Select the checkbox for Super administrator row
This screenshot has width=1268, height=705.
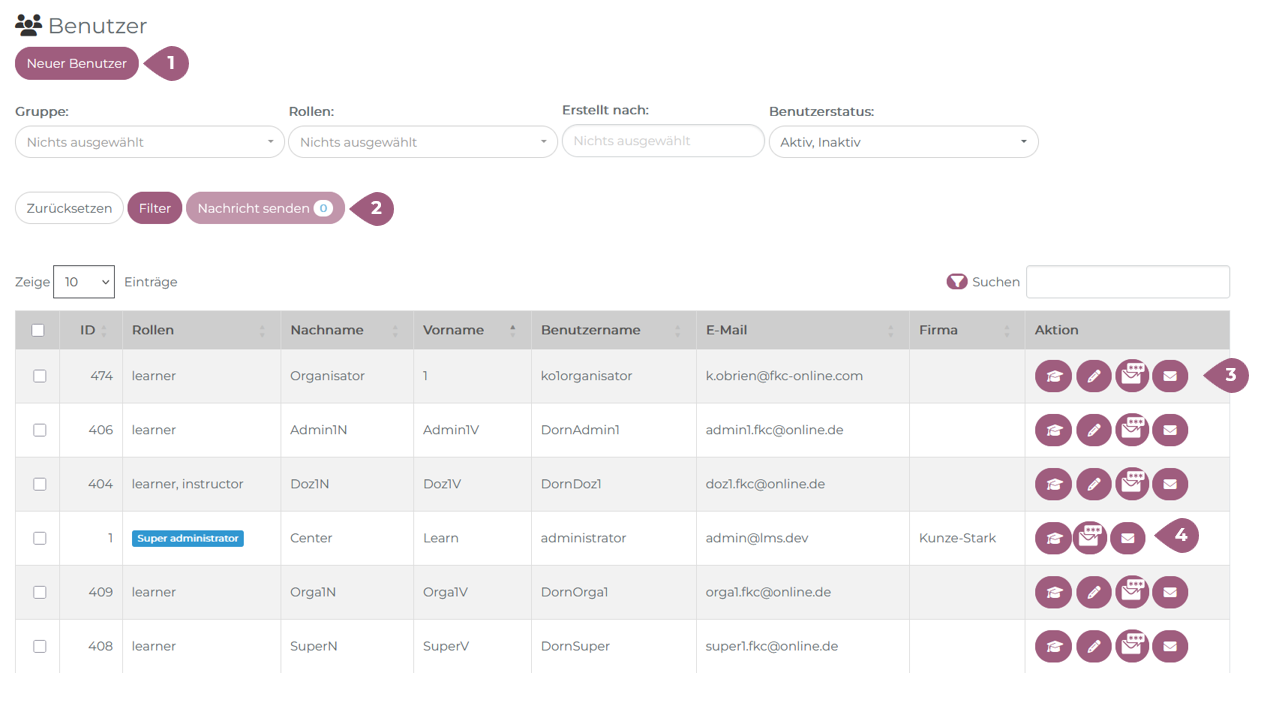tap(40, 538)
